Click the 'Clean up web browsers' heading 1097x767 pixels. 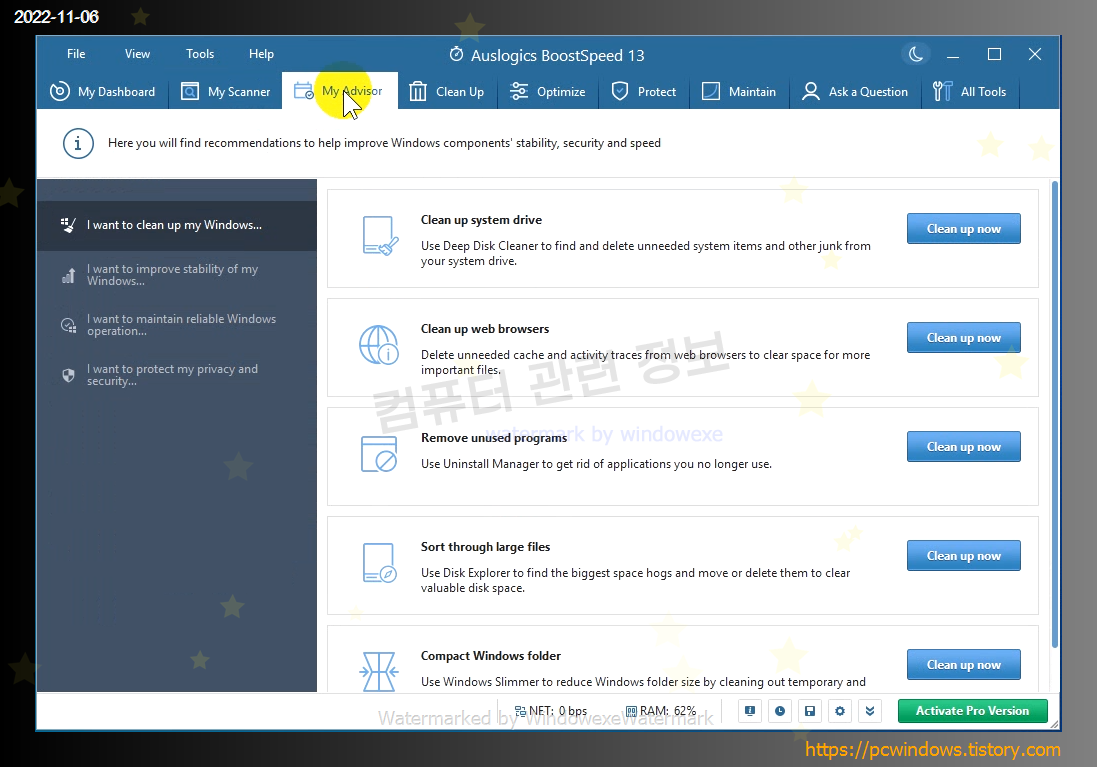tap(485, 329)
